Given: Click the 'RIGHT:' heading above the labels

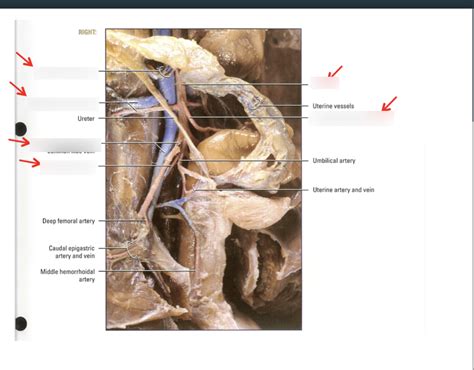Looking at the screenshot, I should click(87, 32).
